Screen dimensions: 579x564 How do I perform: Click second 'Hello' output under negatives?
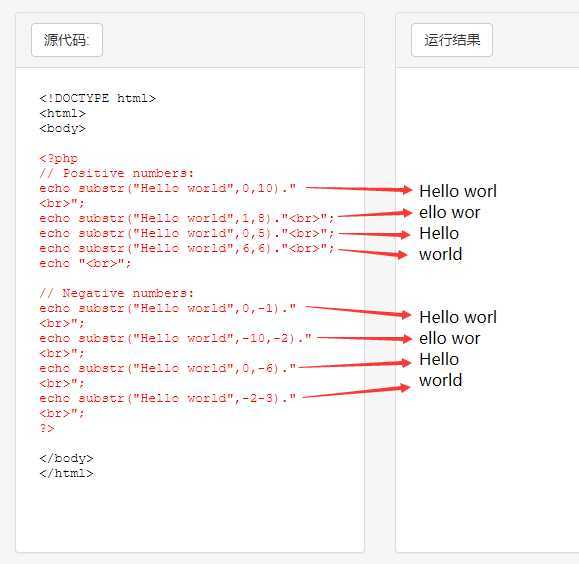[439, 359]
